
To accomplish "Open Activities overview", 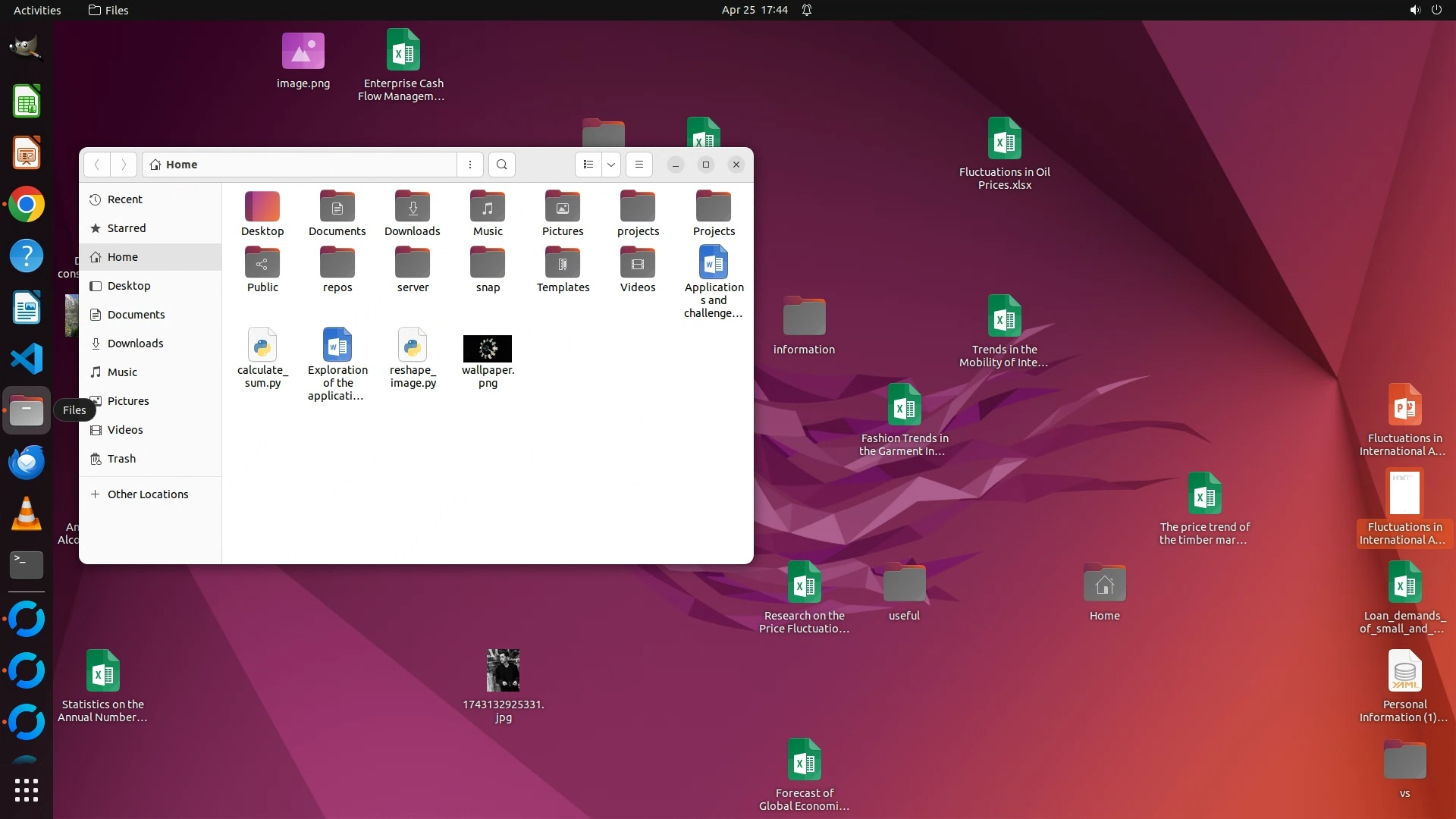I will tap(36, 10).
